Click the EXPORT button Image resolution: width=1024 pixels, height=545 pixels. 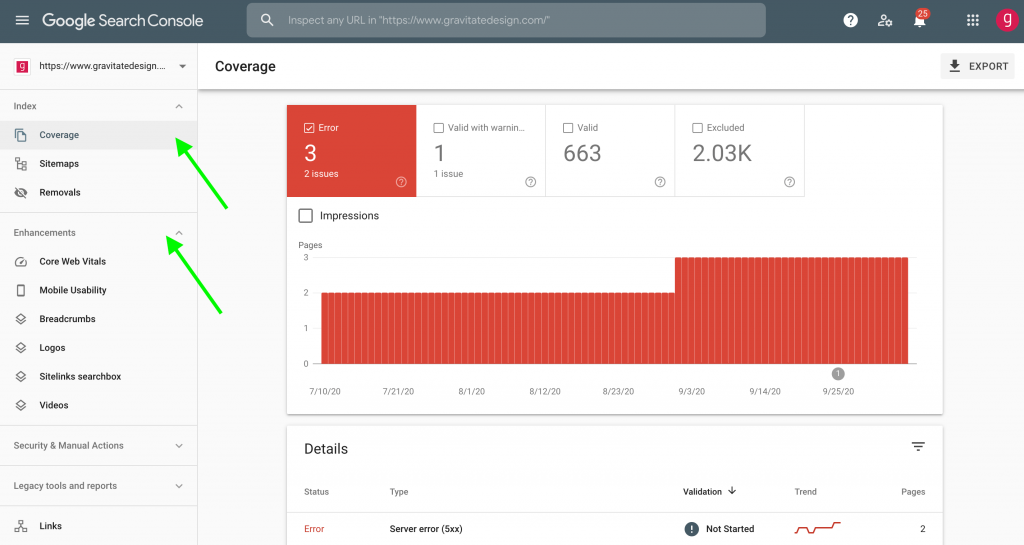(x=978, y=66)
